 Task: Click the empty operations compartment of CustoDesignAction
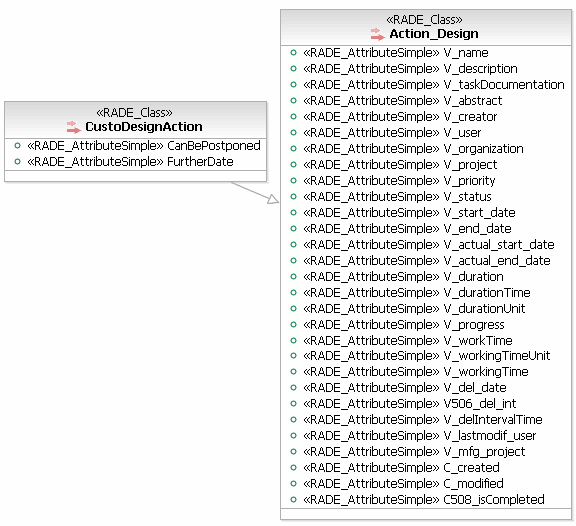(x=136, y=176)
